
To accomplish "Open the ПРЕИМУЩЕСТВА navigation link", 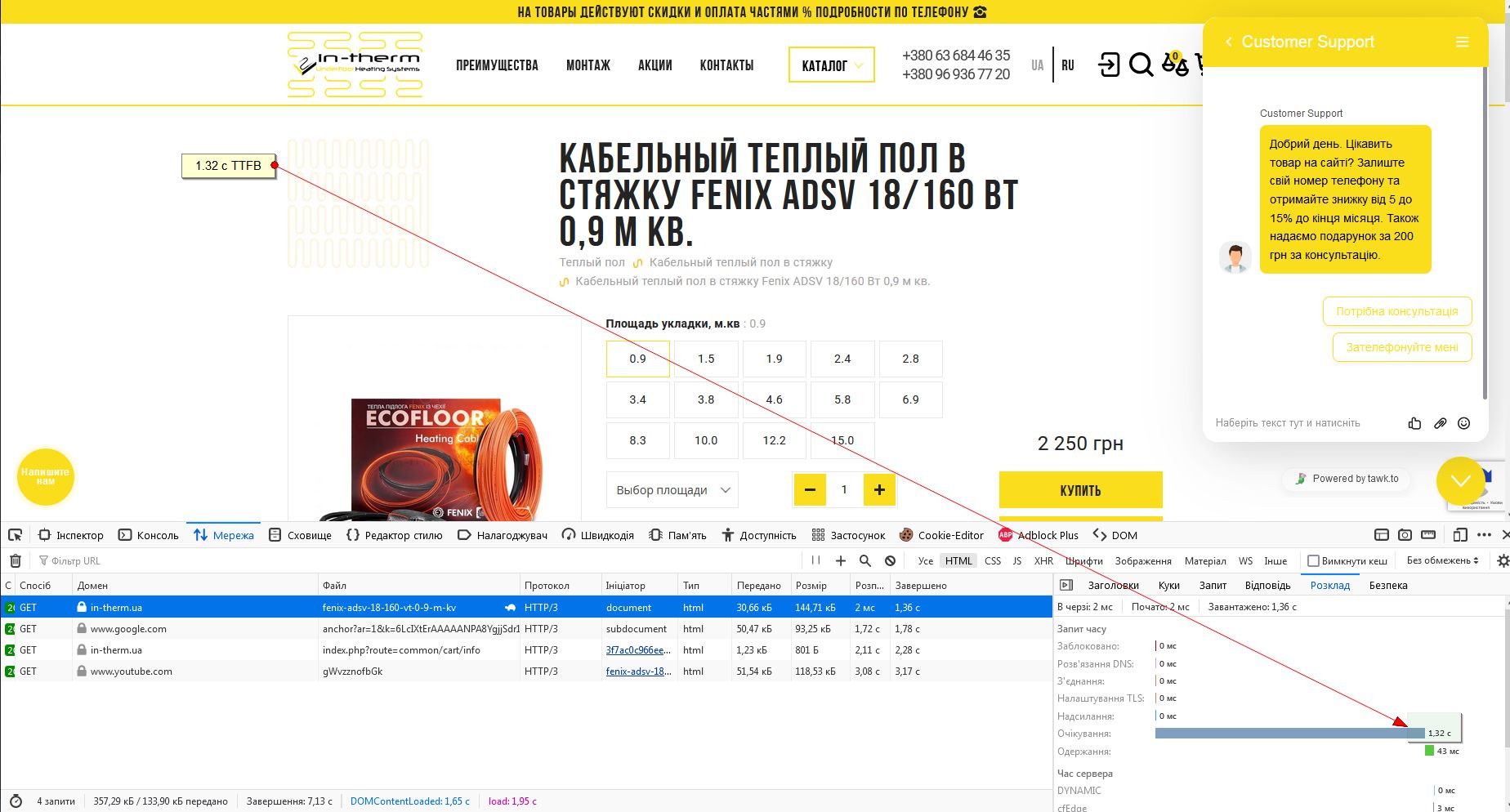I will (x=497, y=65).
